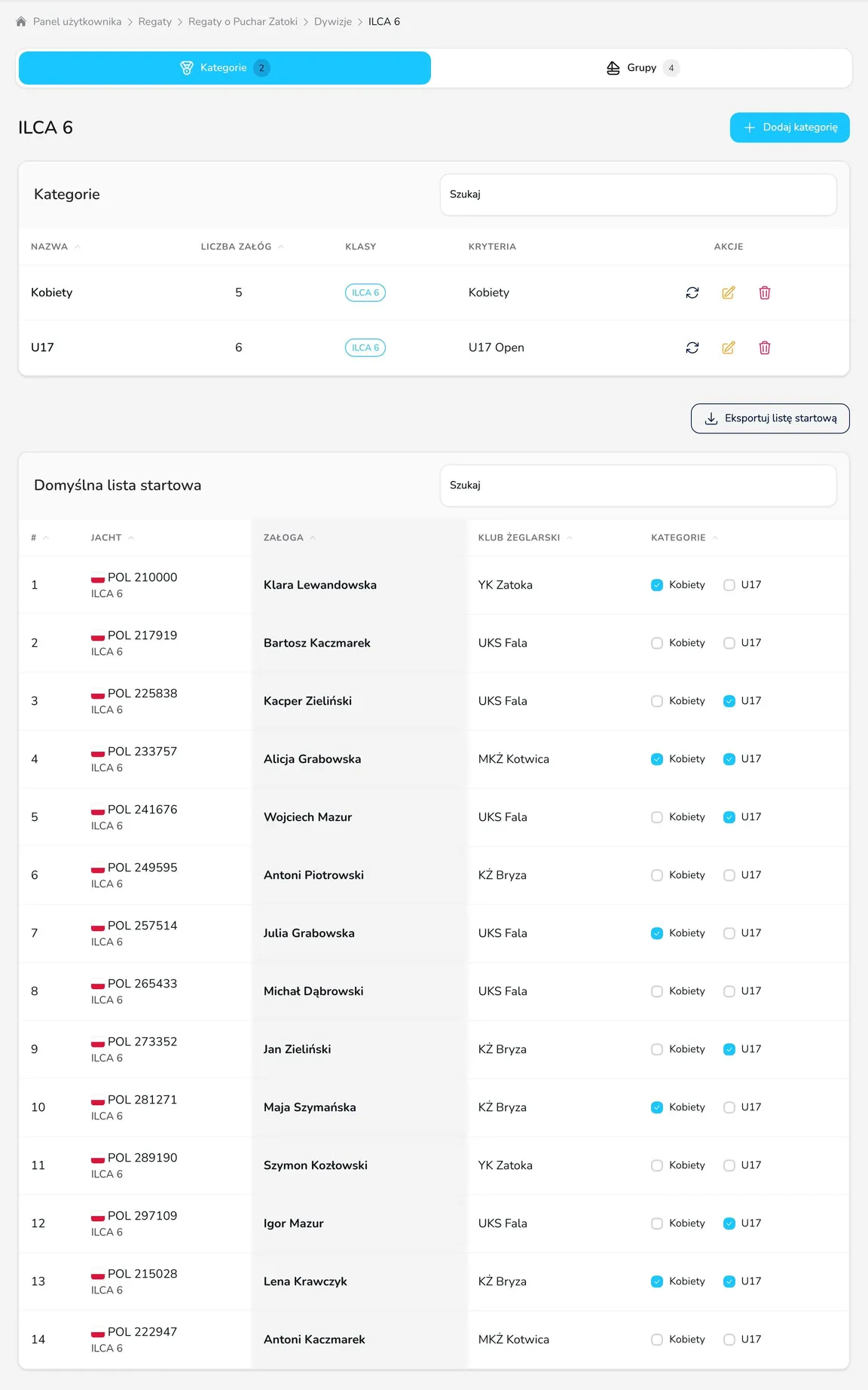Open Regaty o Puchar Zatoki breadcrumb
This screenshot has height=1390, width=868.
[243, 22]
